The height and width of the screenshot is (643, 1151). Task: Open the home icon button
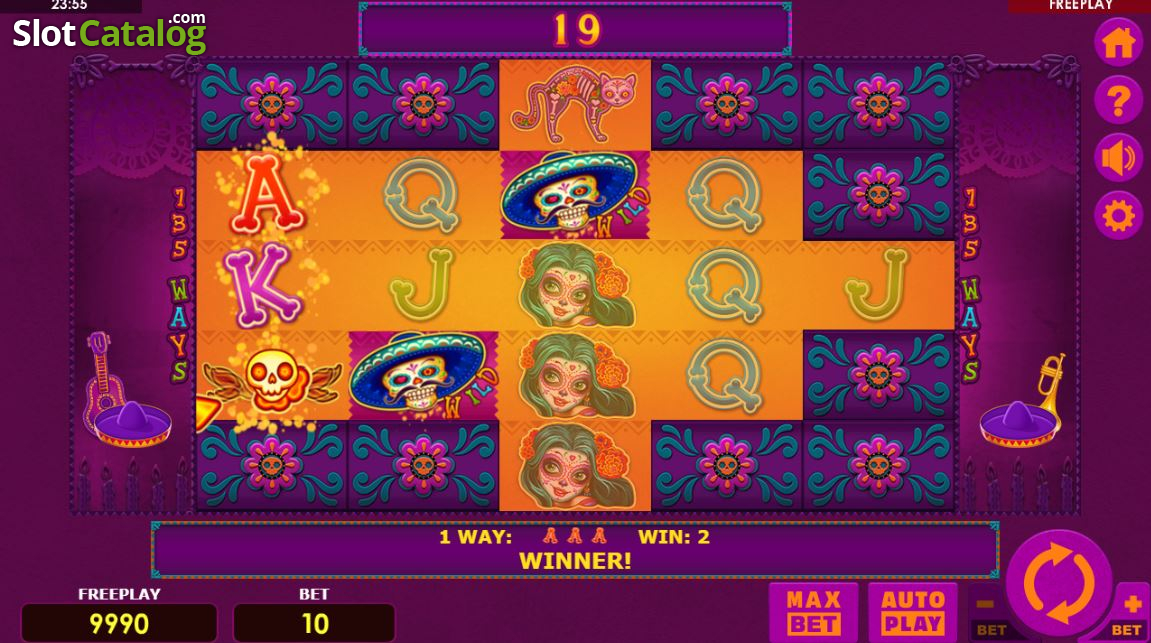coord(1118,43)
